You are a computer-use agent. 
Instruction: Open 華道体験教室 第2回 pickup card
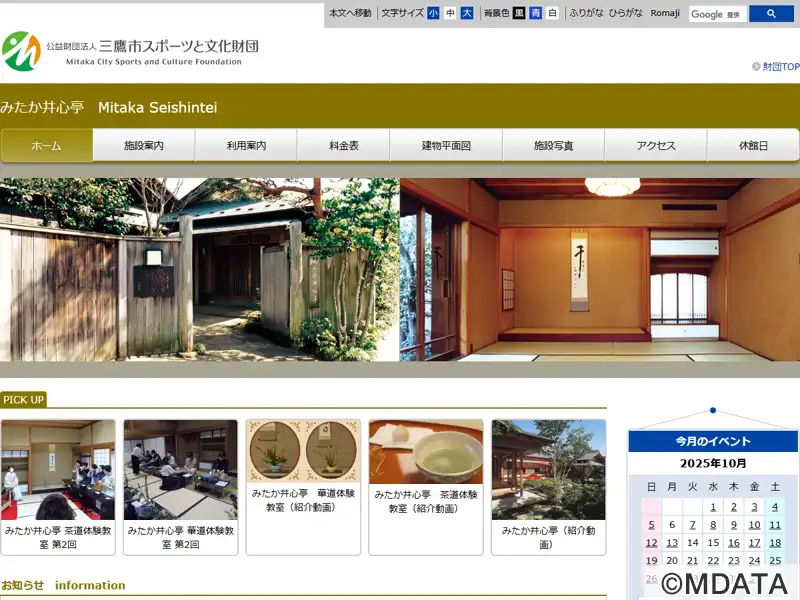click(x=181, y=487)
